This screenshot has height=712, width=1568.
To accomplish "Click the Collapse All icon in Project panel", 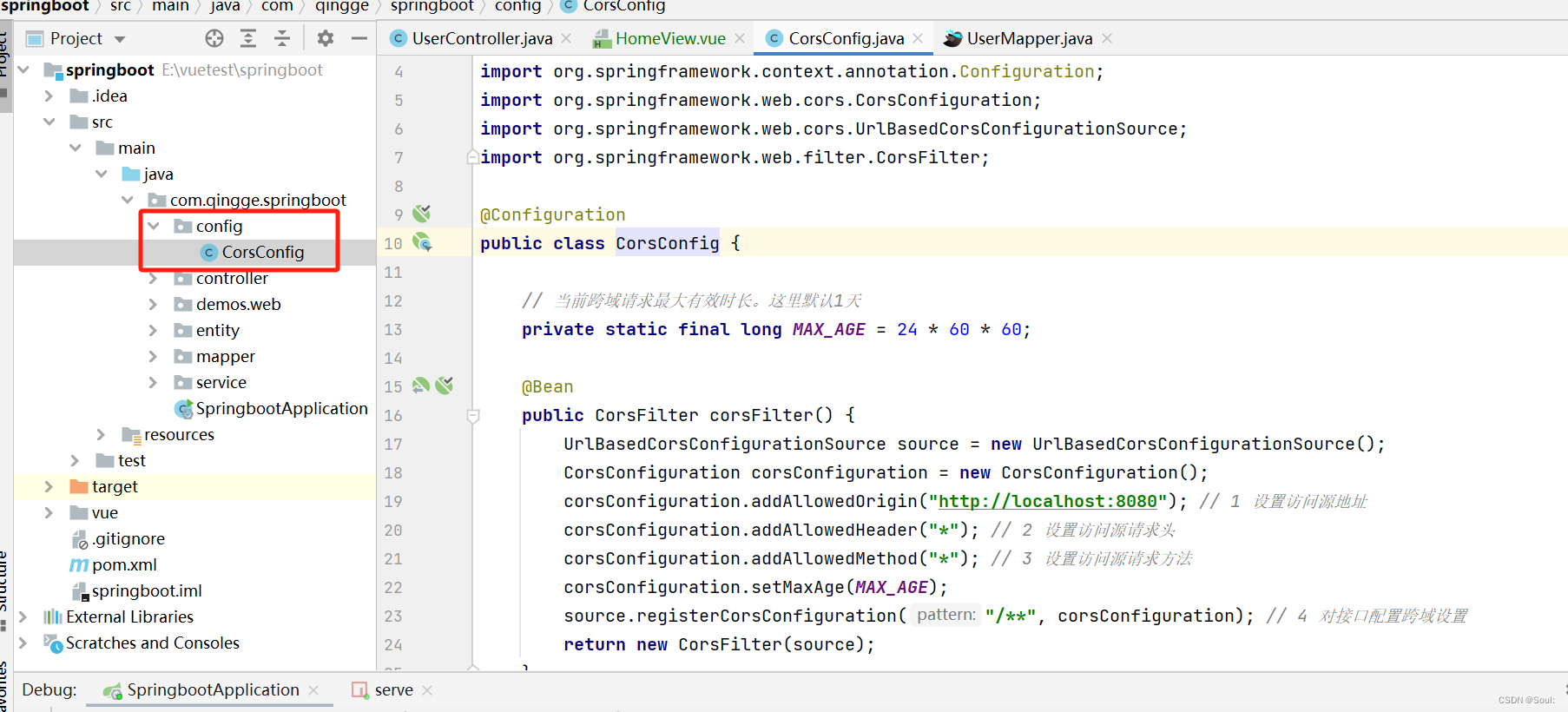I will [282, 38].
